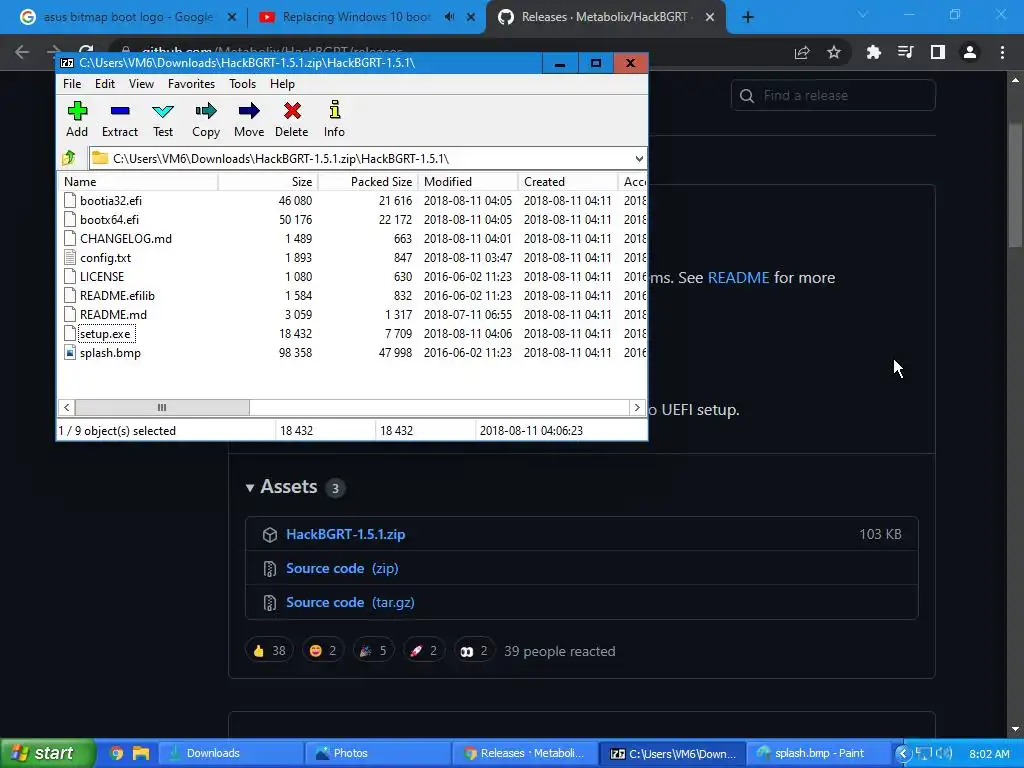The width and height of the screenshot is (1024, 768).
Task: Open the 7-Zip path dropdown arrow
Action: point(639,159)
